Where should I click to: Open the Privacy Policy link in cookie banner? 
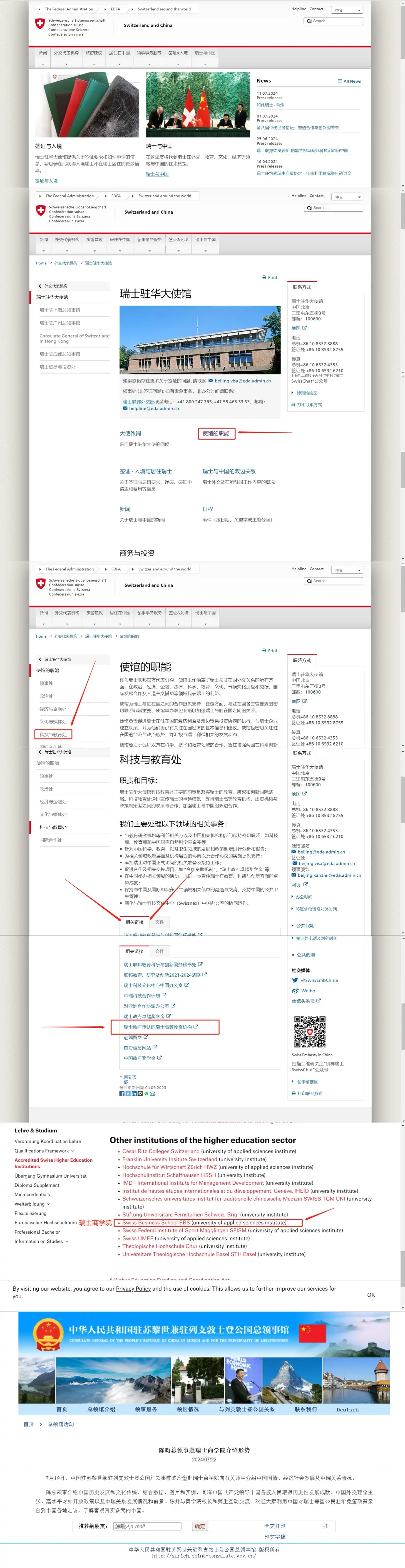[133, 1289]
